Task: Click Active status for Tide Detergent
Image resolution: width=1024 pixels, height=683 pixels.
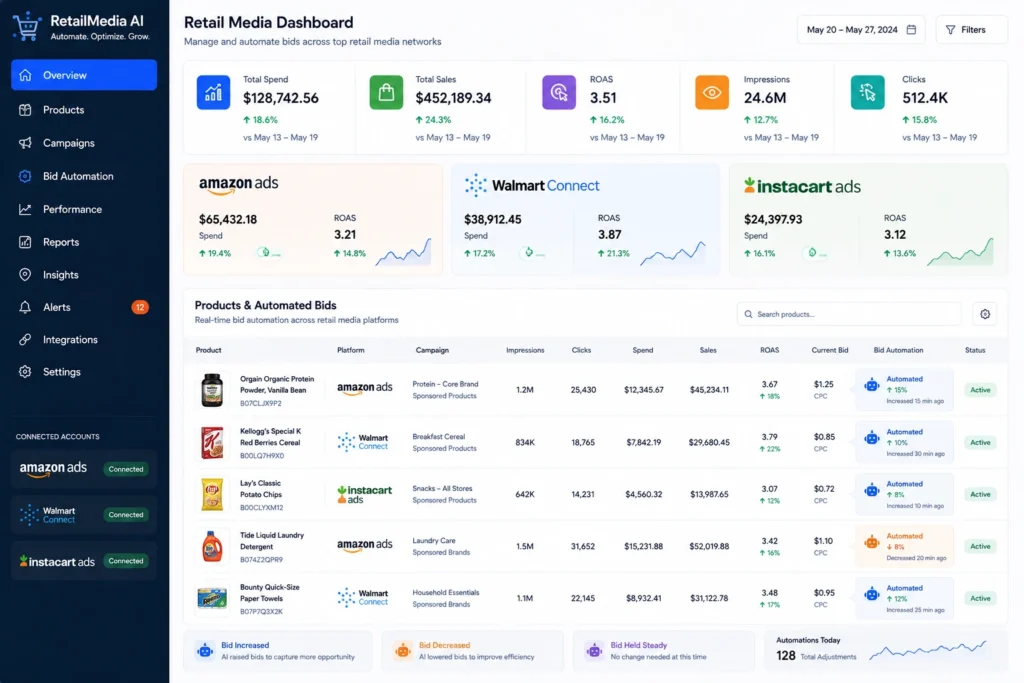Action: pos(980,547)
